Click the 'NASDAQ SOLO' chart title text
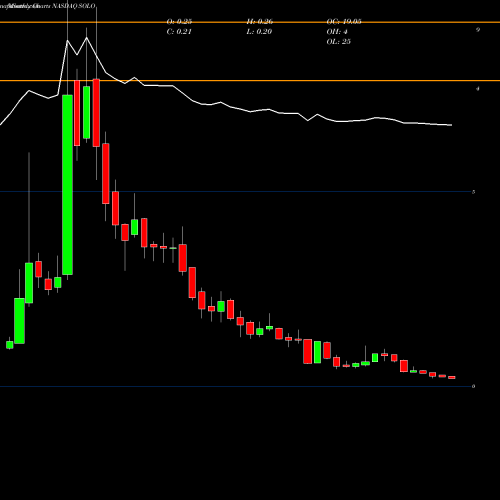The image size is (500, 500). coord(72,6)
